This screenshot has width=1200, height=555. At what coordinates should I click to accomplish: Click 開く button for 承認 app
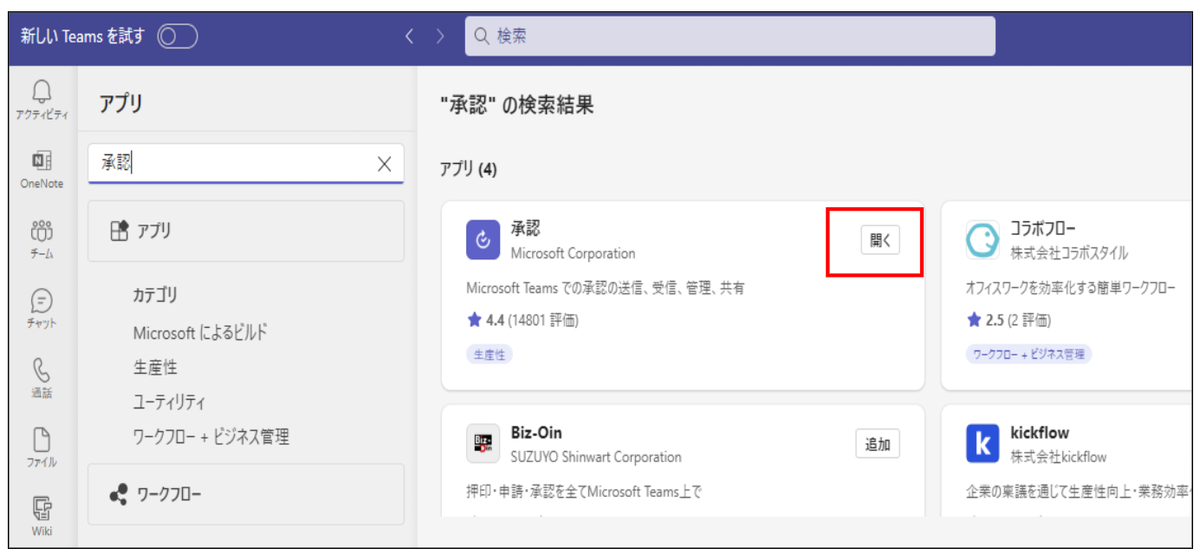pos(880,240)
